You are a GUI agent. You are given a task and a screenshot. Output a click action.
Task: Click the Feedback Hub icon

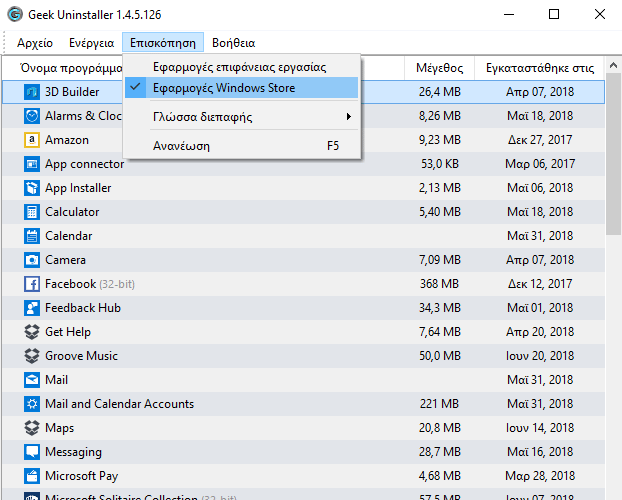pyautogui.click(x=32, y=308)
